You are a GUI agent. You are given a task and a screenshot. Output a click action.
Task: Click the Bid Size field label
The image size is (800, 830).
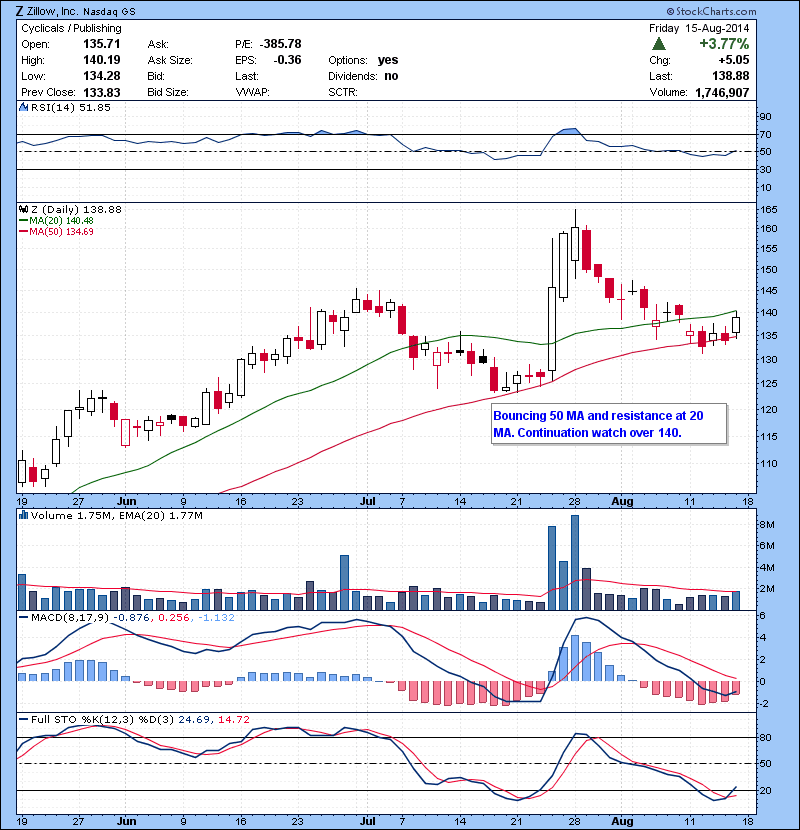pyautogui.click(x=168, y=92)
